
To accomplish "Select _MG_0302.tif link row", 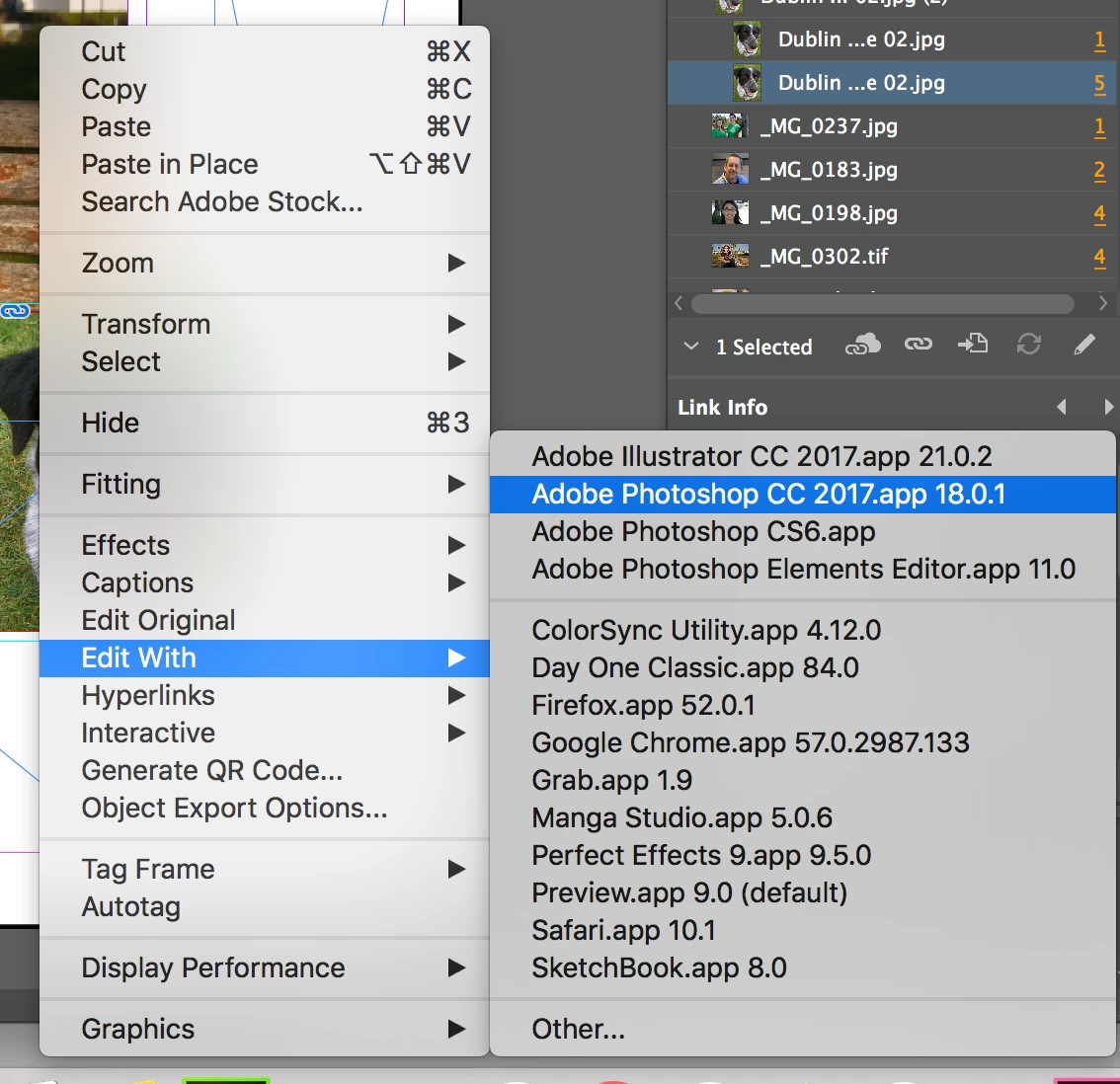I will [892, 257].
